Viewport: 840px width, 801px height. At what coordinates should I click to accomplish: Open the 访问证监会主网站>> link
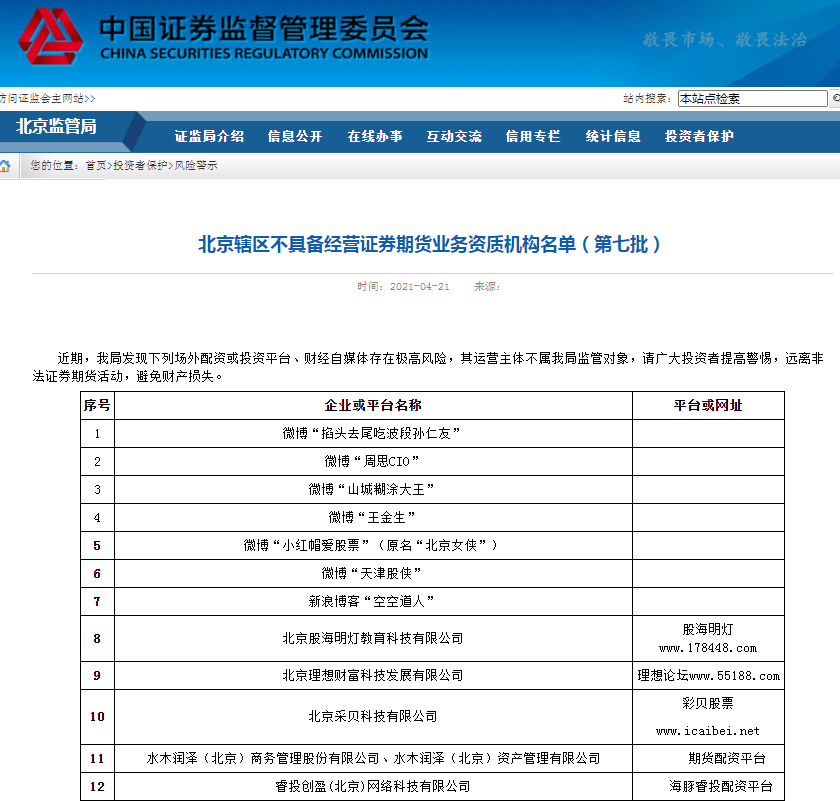[48, 99]
